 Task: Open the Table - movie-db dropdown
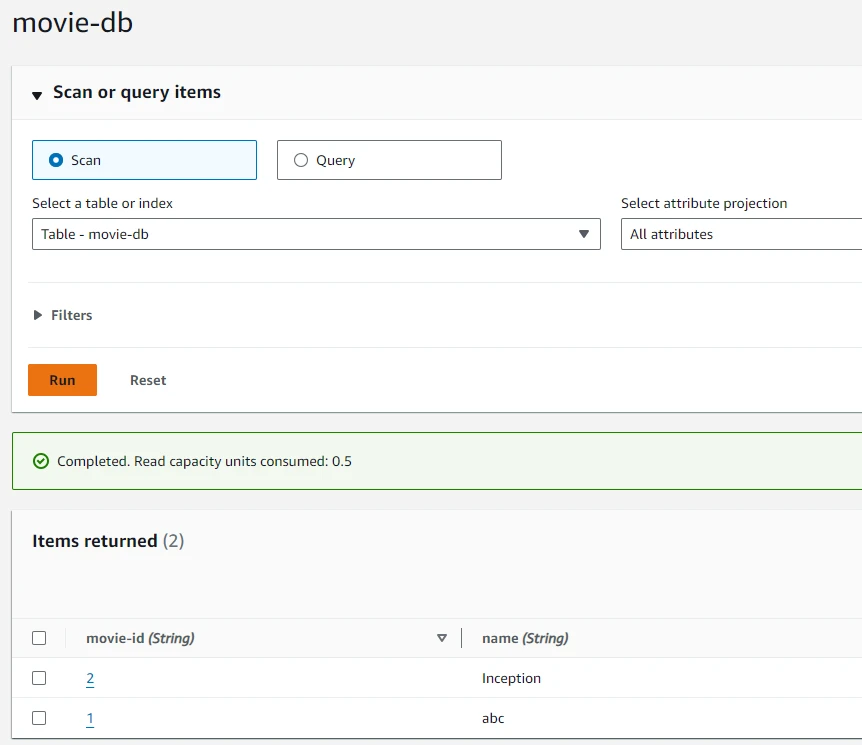pyautogui.click(x=316, y=234)
